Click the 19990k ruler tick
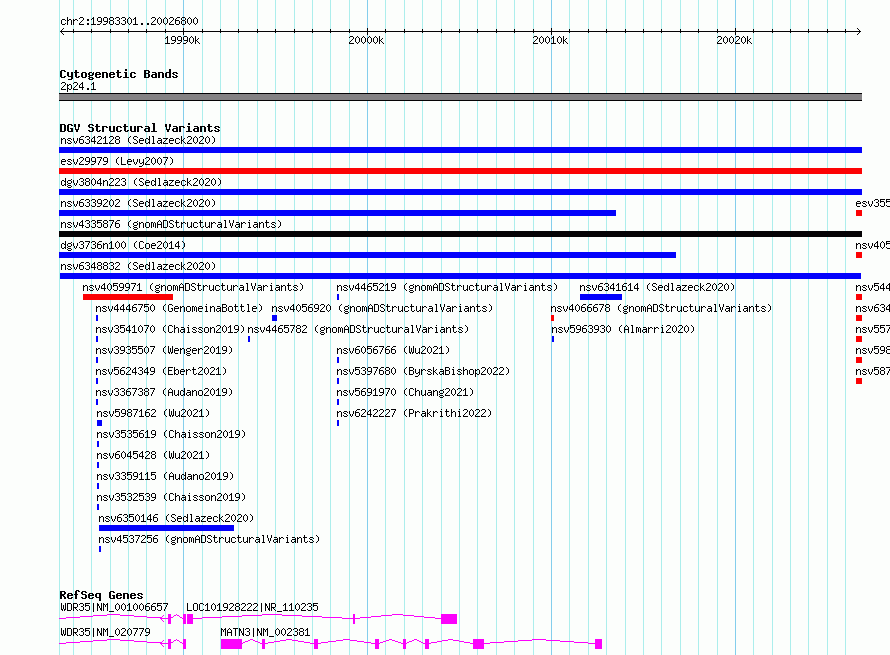The image size is (890, 655). 182,40
